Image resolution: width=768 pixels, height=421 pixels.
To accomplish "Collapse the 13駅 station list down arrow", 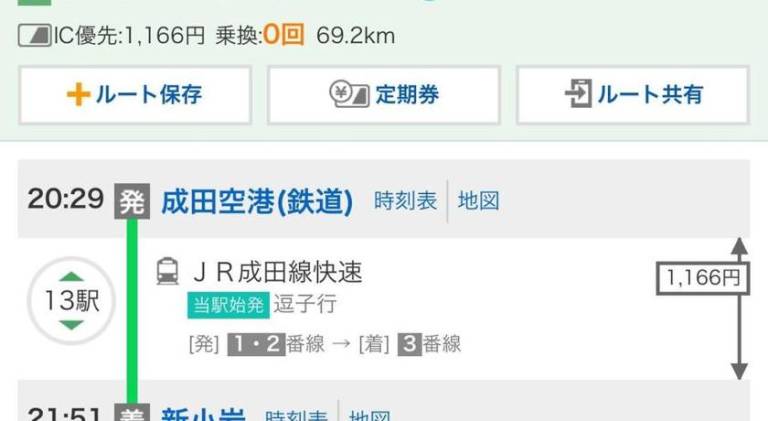I will (x=72, y=325).
